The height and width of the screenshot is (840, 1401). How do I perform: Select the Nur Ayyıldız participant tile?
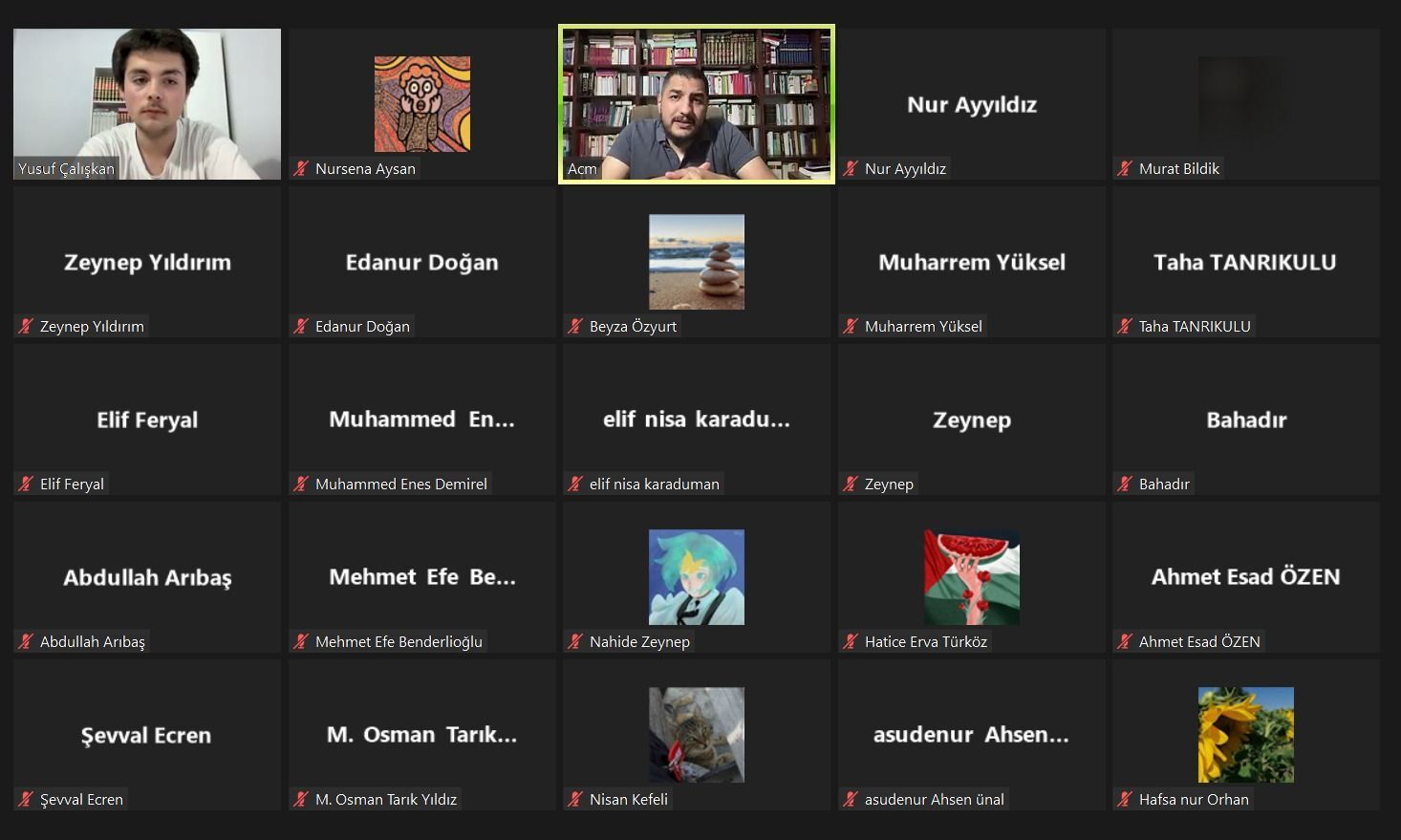point(972,104)
